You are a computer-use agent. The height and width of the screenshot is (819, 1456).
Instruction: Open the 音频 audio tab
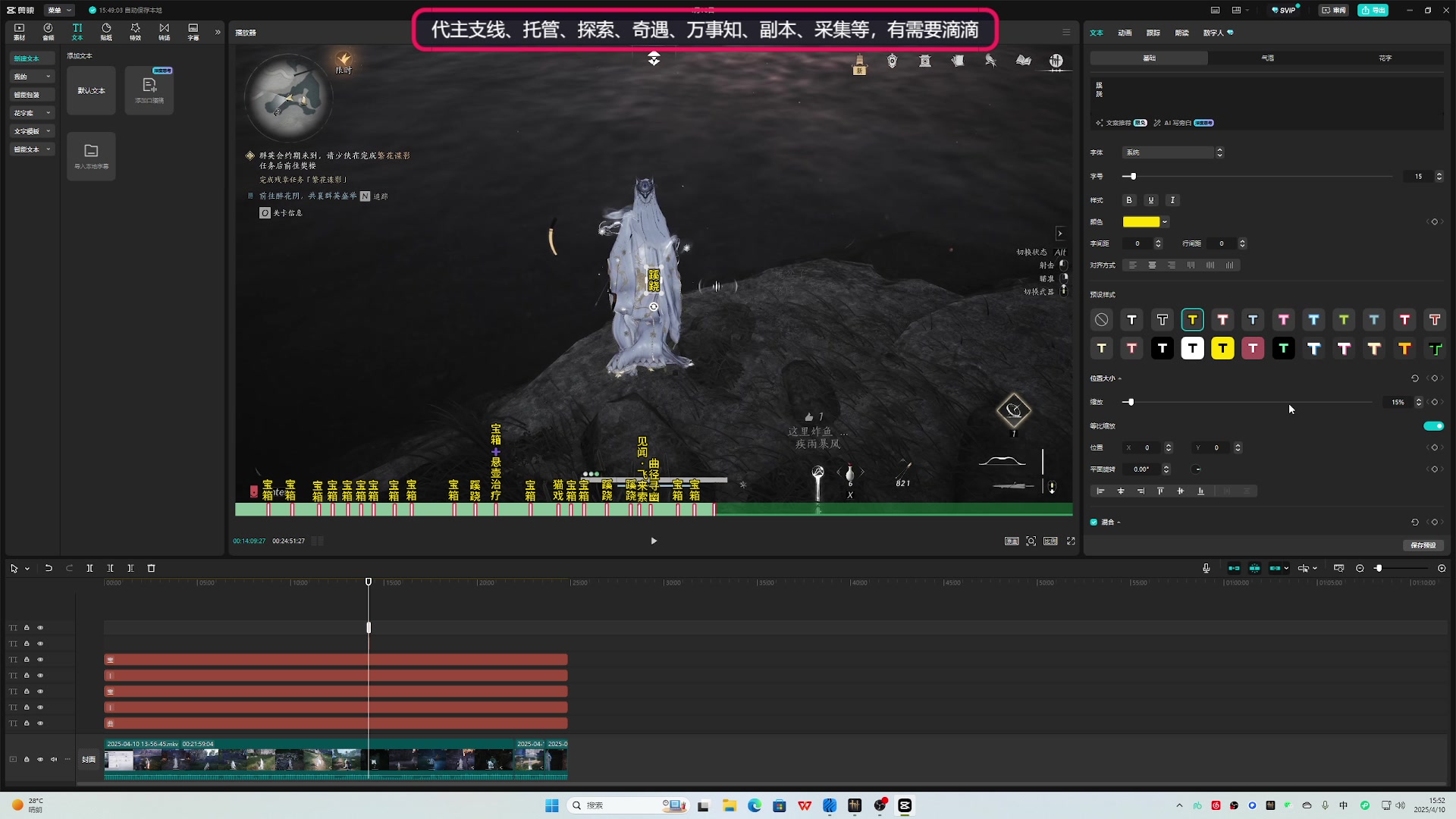coord(49,32)
